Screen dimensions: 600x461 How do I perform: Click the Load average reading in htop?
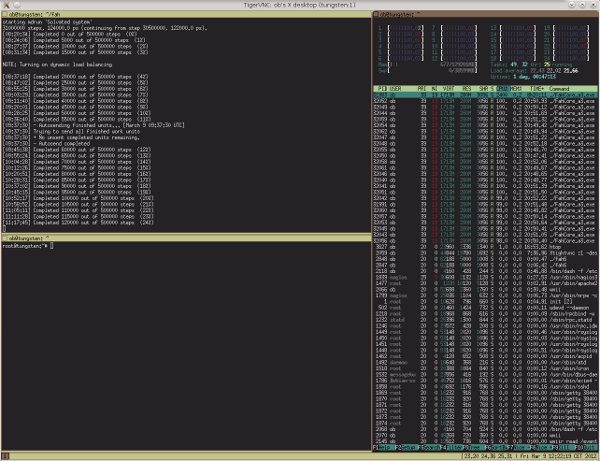tap(534, 70)
